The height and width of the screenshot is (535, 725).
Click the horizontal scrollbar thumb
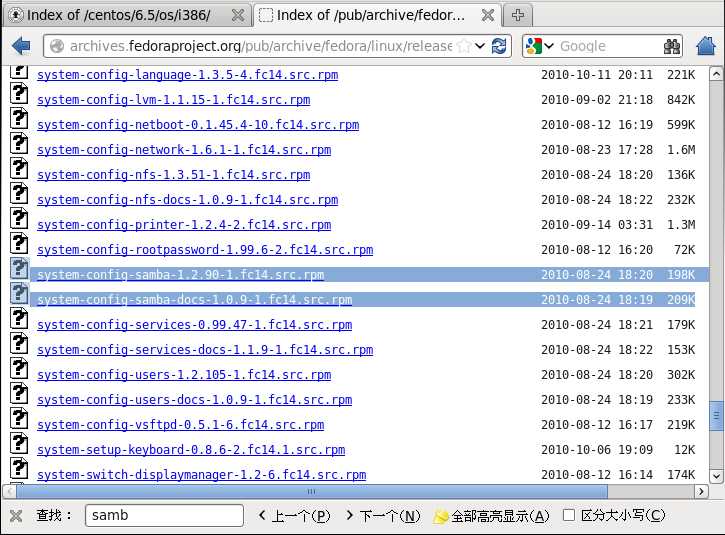pyautogui.click(x=312, y=491)
